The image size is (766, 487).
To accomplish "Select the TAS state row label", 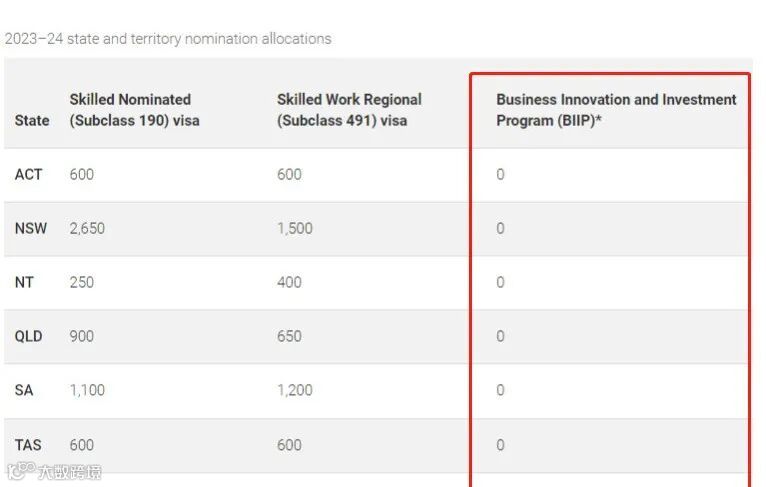I will (28, 445).
